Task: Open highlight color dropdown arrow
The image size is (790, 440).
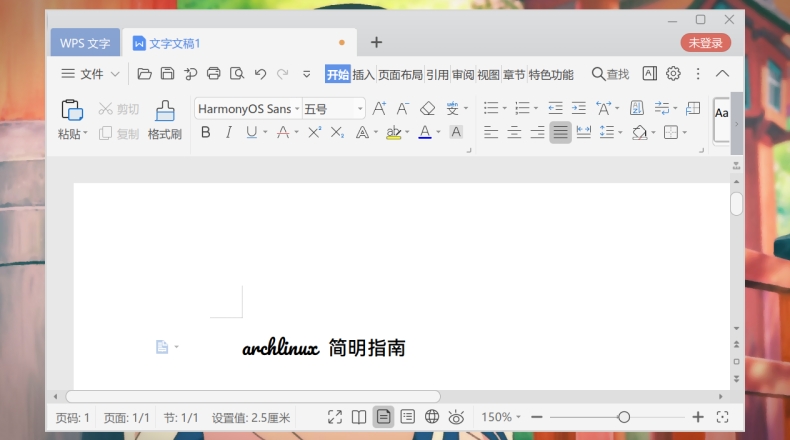Action: tap(407, 133)
